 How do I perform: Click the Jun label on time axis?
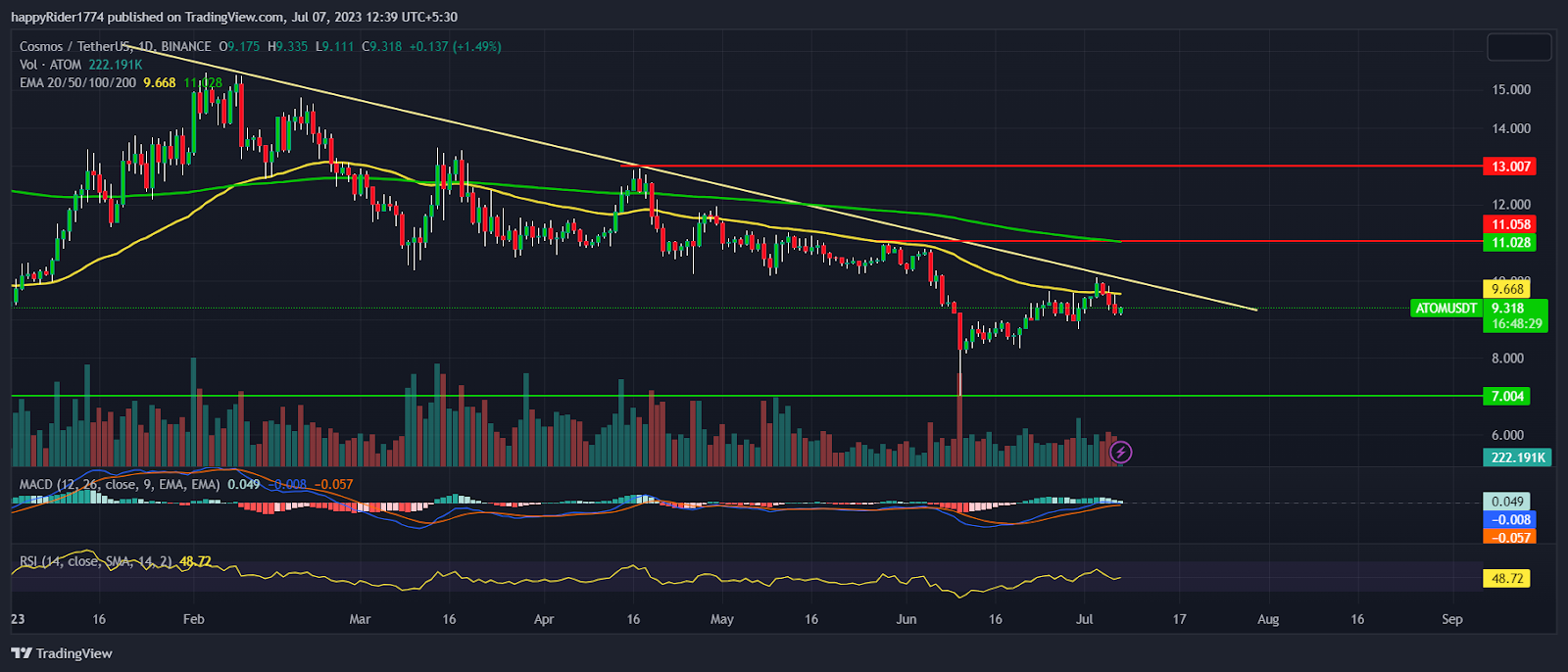pos(906,619)
